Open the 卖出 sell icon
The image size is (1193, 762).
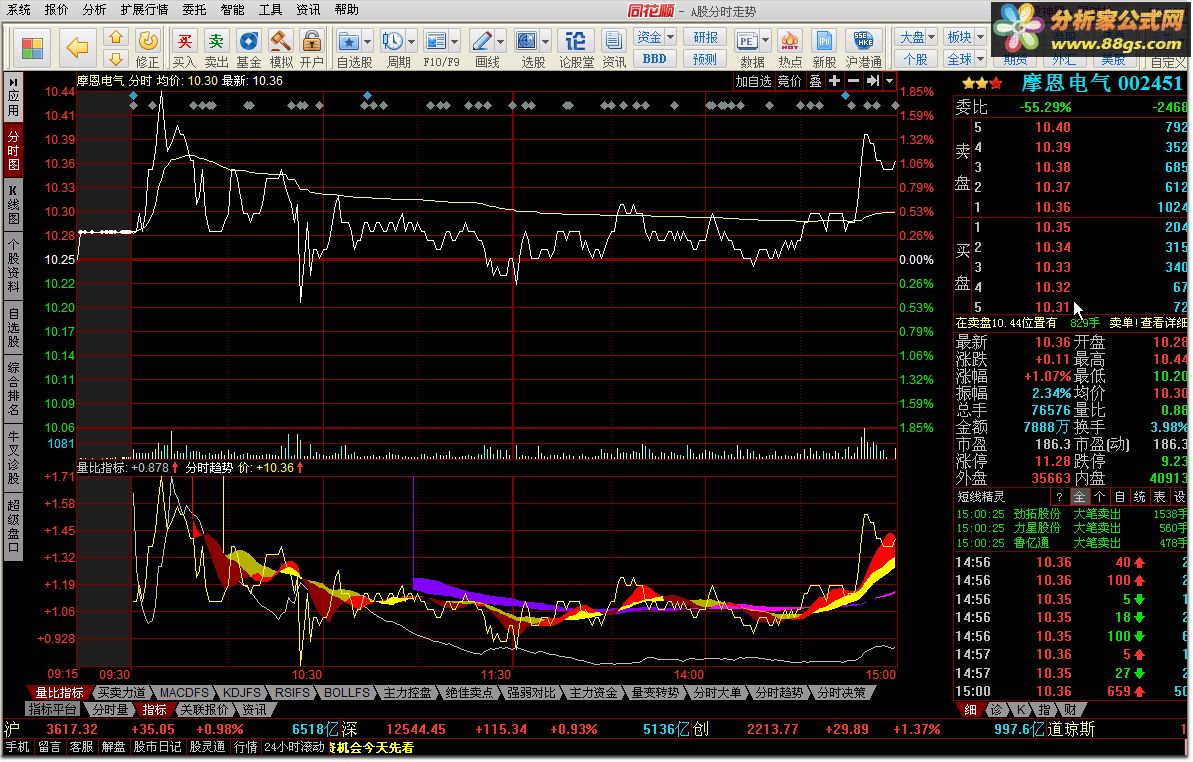click(x=217, y=49)
